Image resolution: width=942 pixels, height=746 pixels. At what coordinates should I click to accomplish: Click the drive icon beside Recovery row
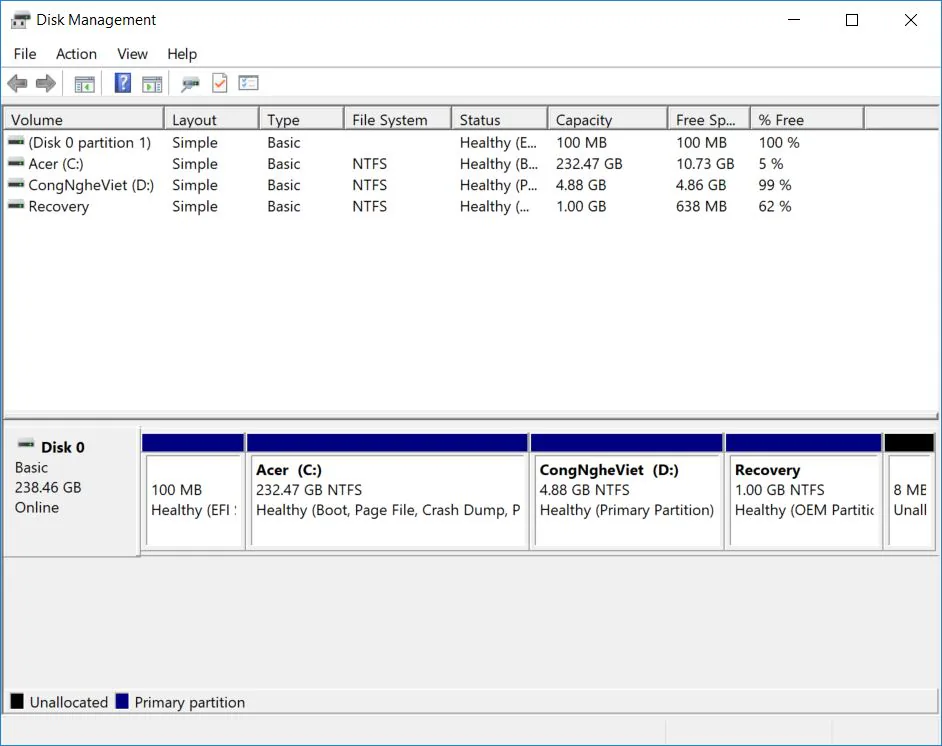click(16, 205)
